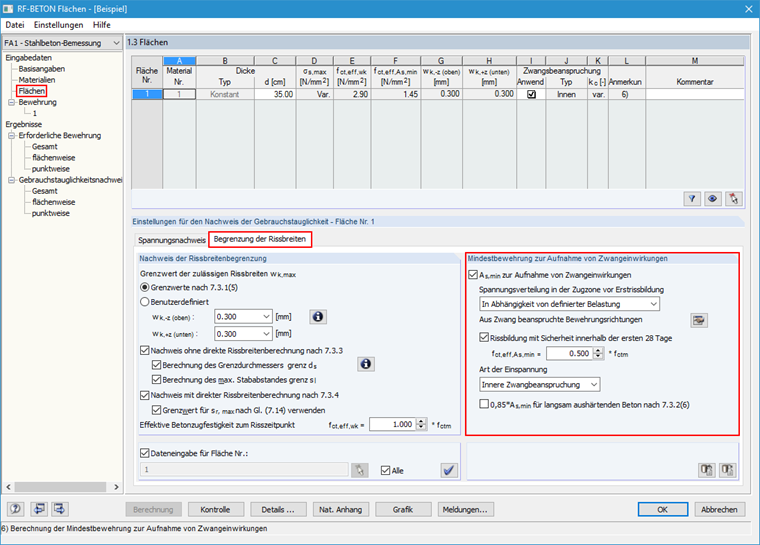Go to next module window icon
Screen dimensions: 760x545
tap(60, 509)
